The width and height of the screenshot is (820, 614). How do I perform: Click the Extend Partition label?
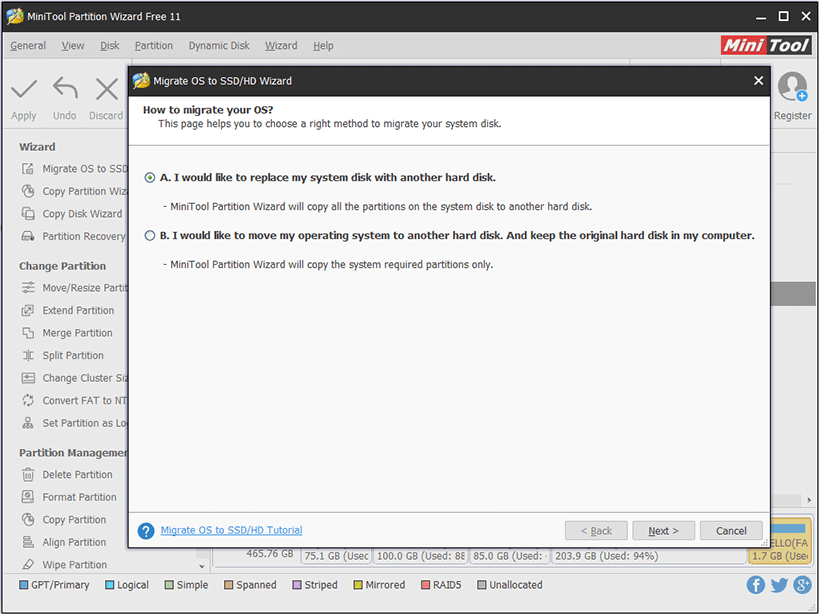[x=78, y=310]
